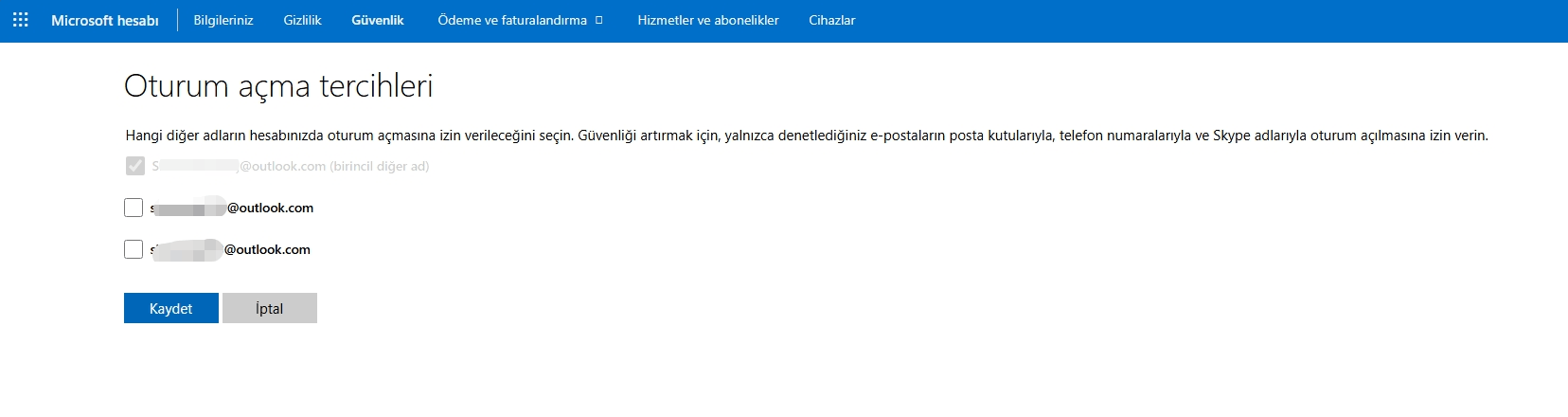Click the greyed "(birincil diğer ad)" label text
This screenshot has height=417, width=1568.
click(379, 166)
